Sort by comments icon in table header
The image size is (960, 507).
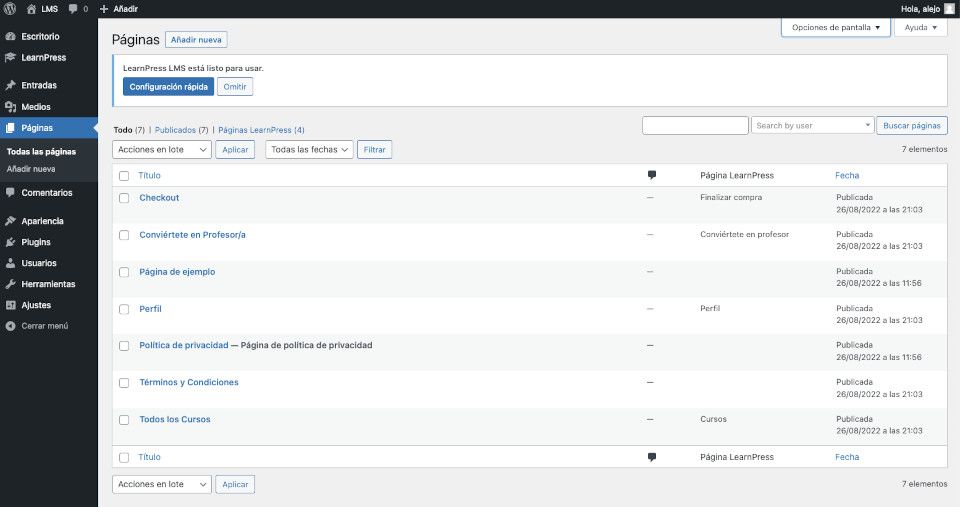click(x=651, y=175)
